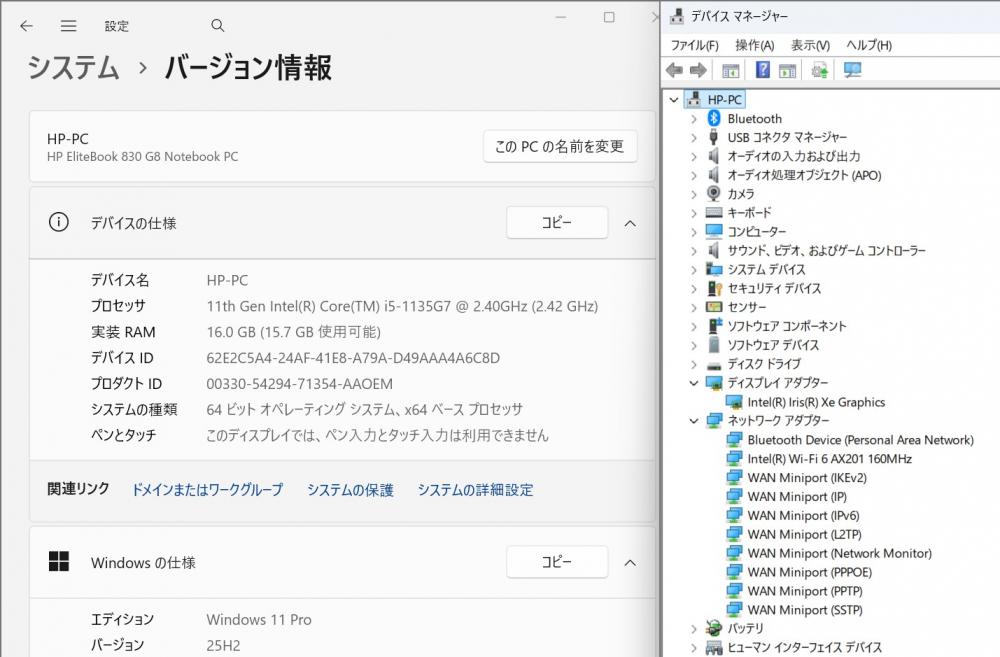Expand the Bluetooth device category
This screenshot has height=657, width=1000.
pyautogui.click(x=694, y=119)
